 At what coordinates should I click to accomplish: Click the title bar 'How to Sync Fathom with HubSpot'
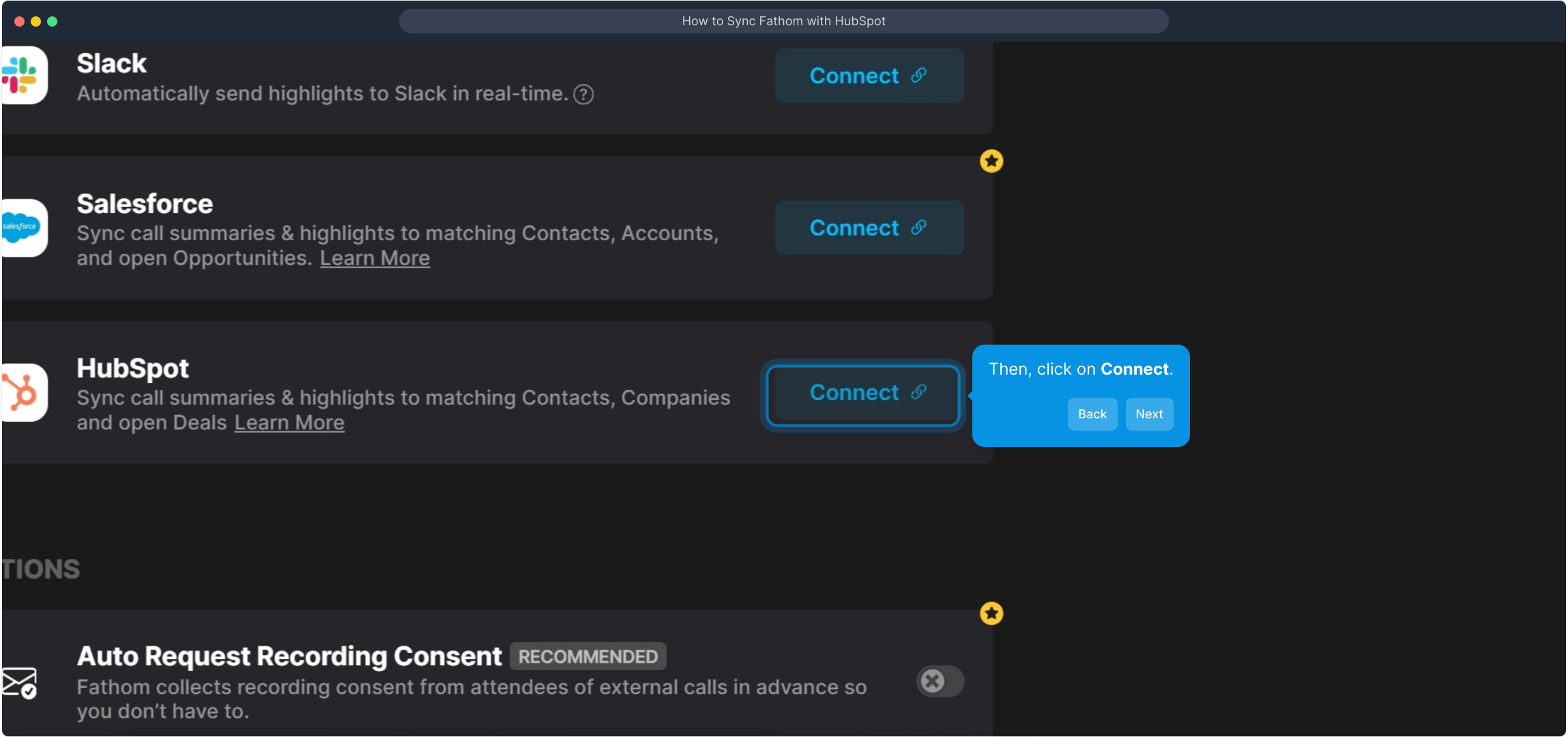[783, 21]
